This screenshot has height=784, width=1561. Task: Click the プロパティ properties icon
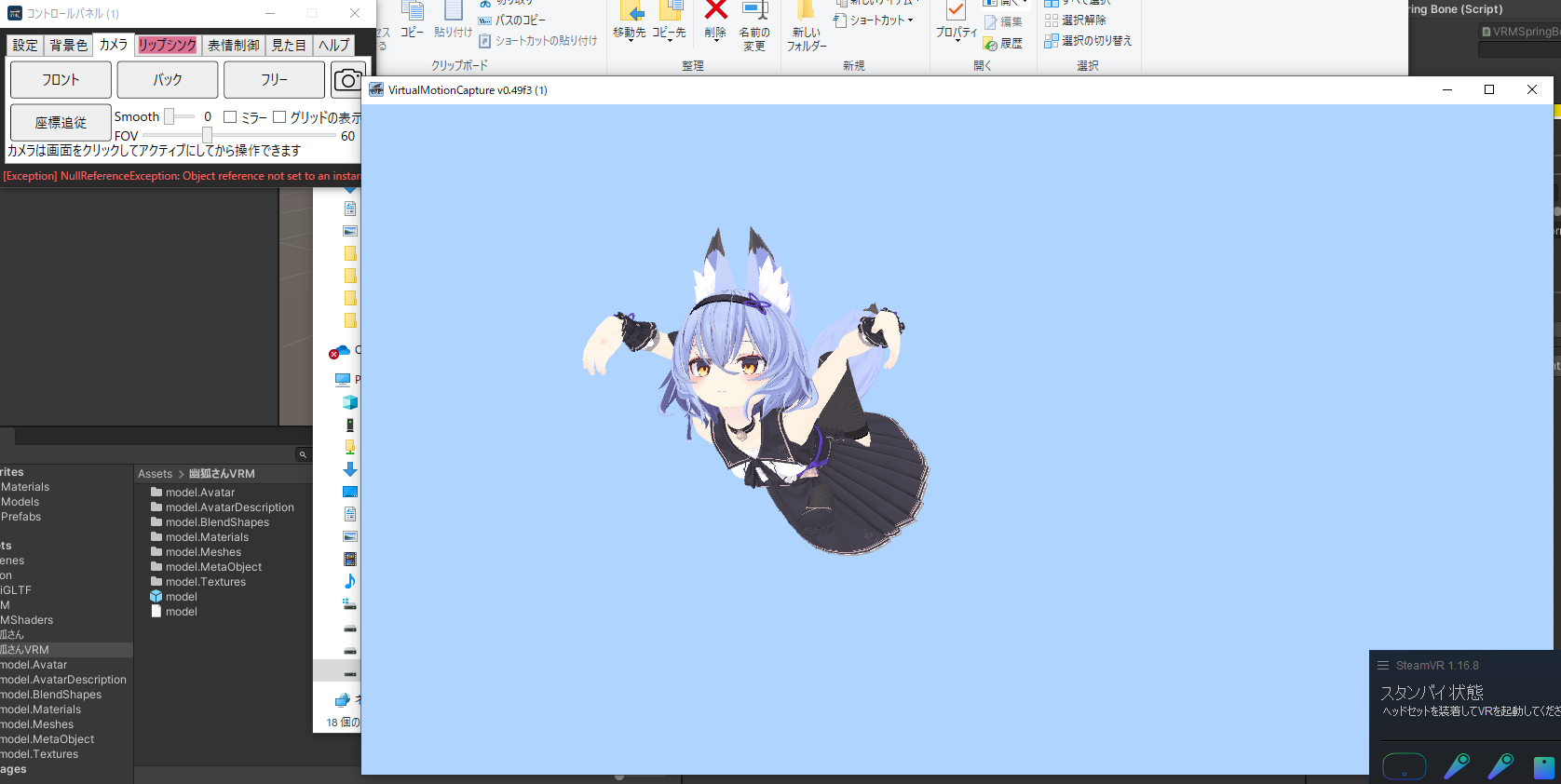[956, 10]
